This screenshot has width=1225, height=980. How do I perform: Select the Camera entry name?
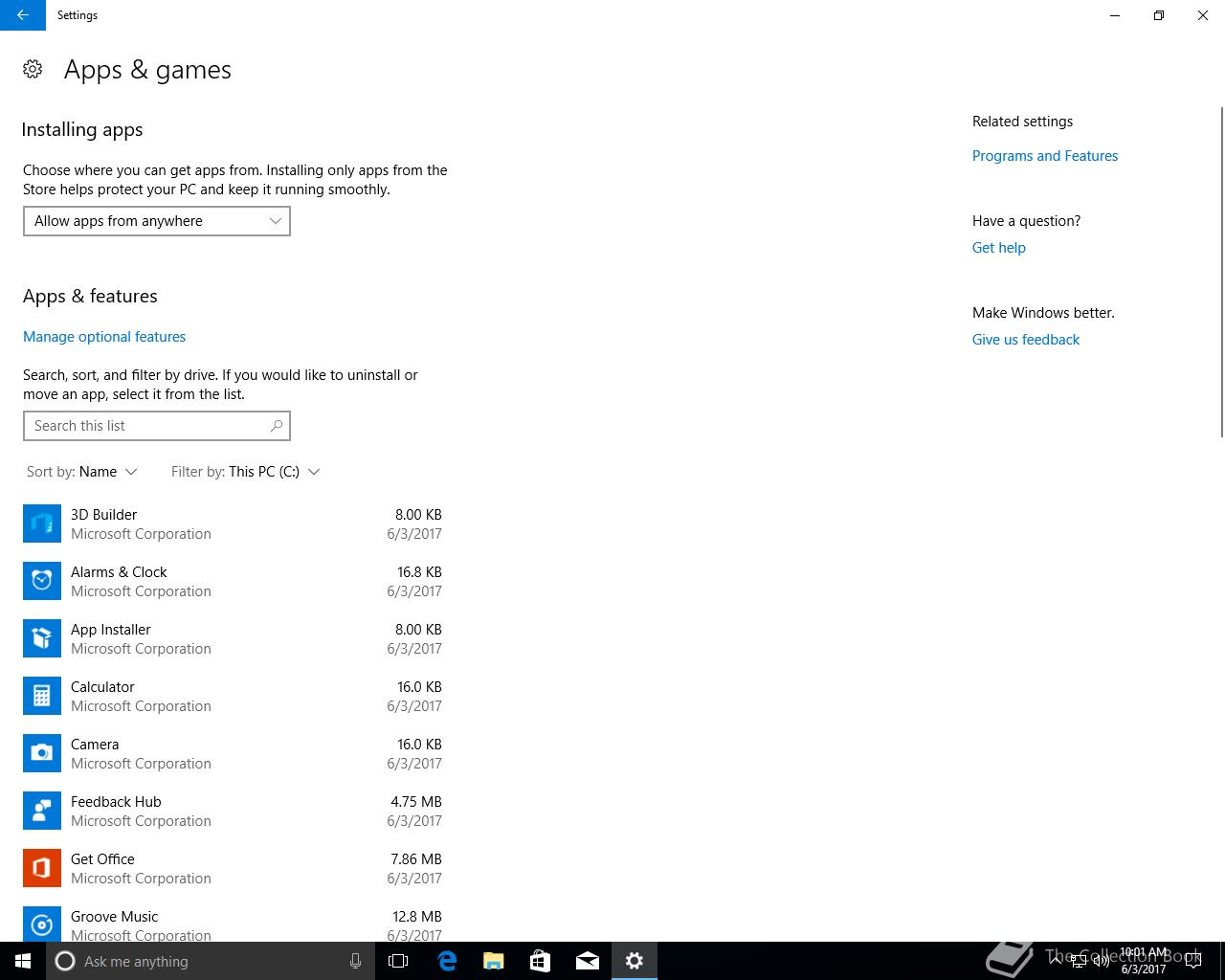pos(95,745)
